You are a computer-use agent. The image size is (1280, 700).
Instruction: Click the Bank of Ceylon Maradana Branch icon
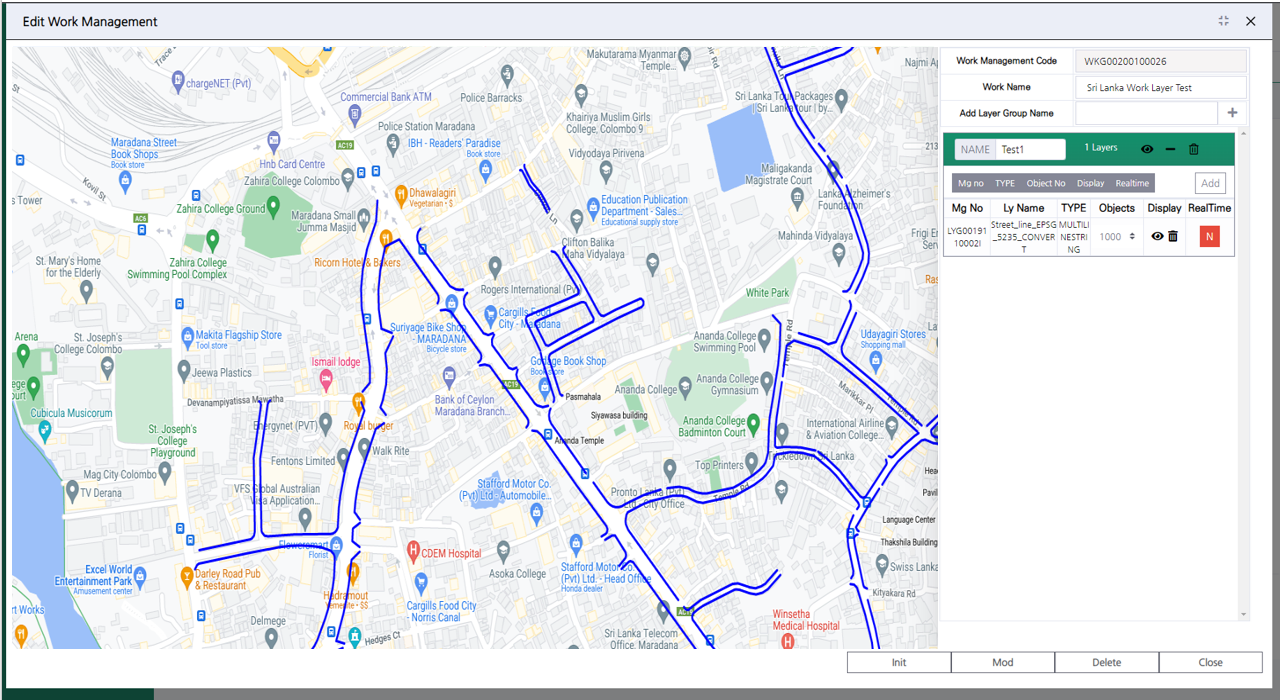448,378
